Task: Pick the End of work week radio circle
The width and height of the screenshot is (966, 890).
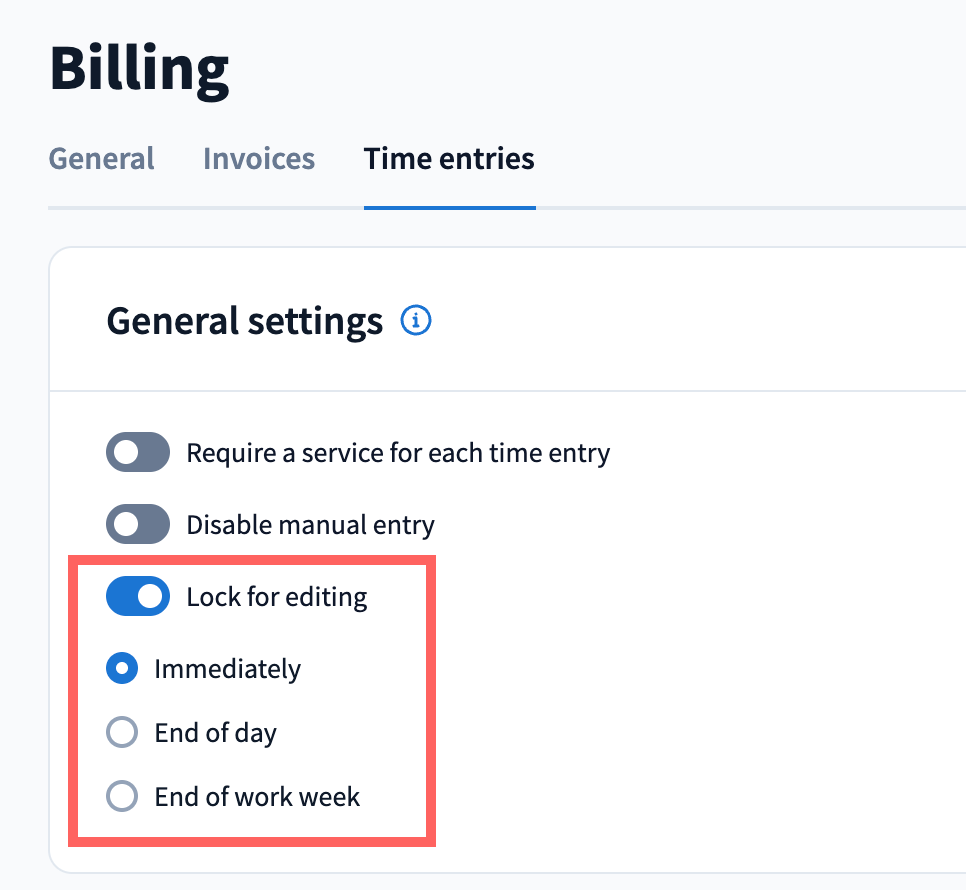Action: pos(122,797)
